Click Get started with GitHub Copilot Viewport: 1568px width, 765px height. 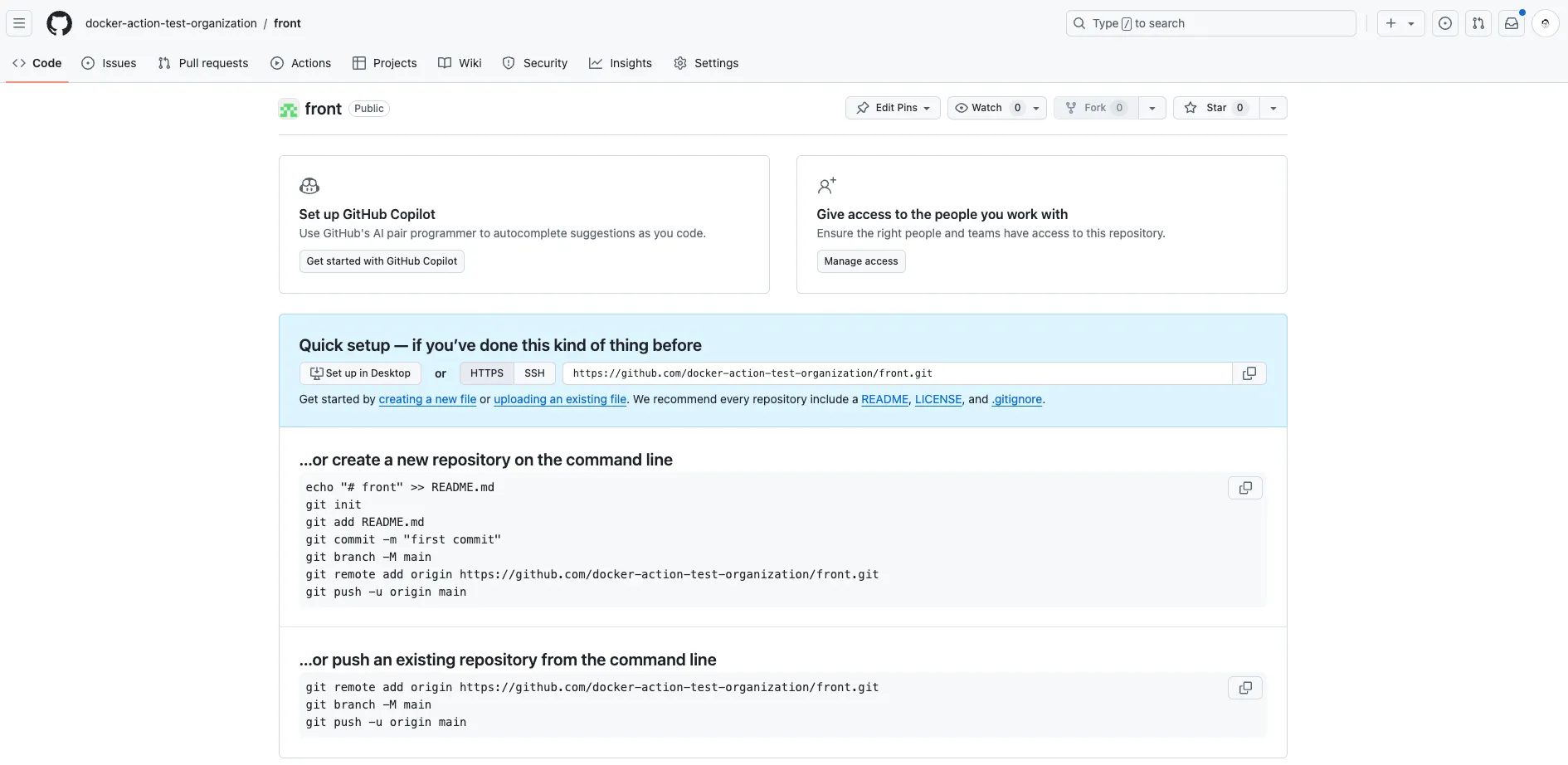382,261
